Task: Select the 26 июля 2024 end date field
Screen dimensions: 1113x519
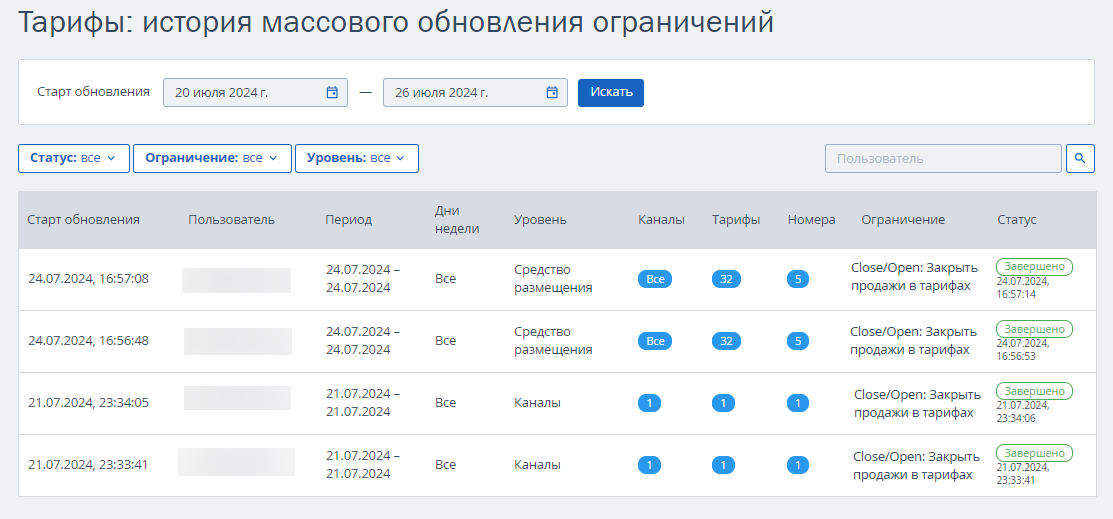Action: coord(465,93)
